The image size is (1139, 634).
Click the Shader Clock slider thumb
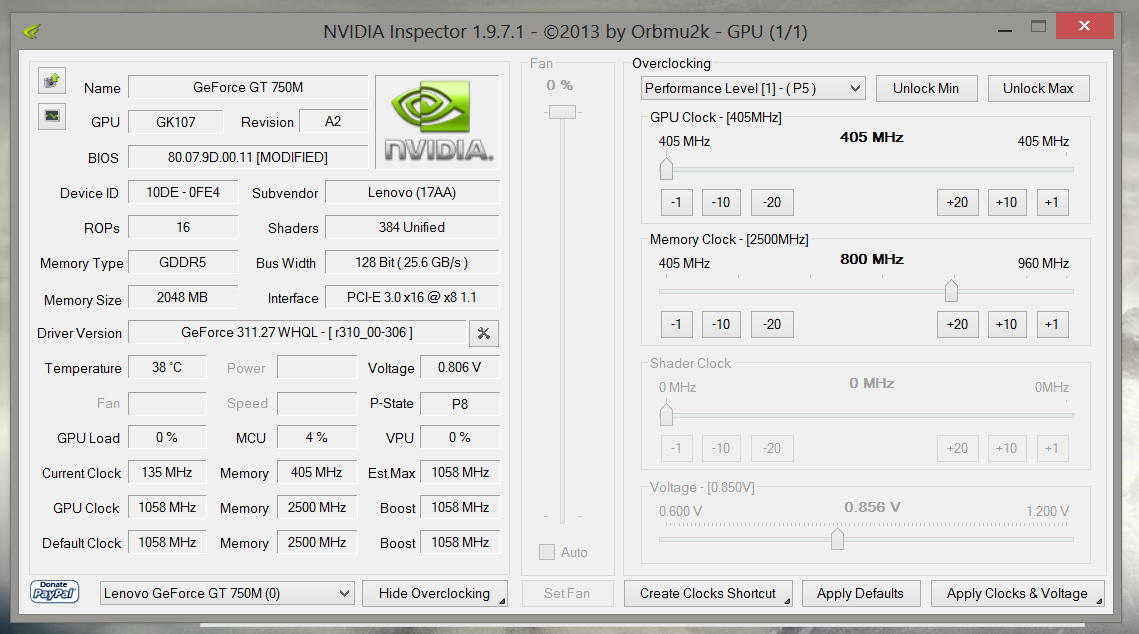click(666, 415)
